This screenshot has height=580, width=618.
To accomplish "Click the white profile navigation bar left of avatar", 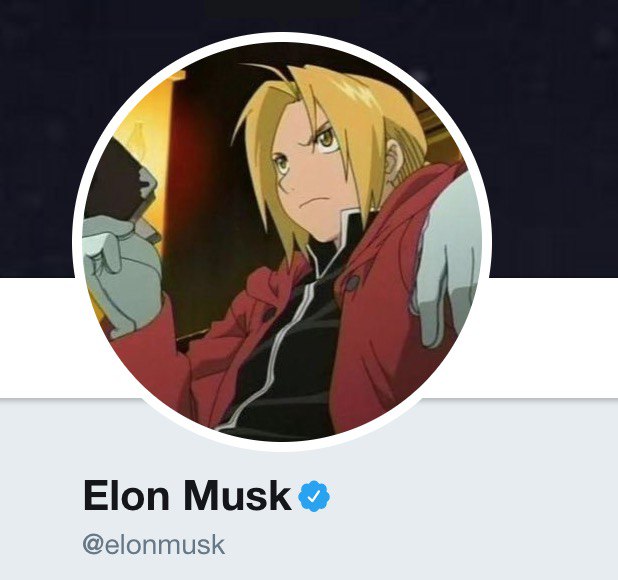I will click(x=37, y=338).
